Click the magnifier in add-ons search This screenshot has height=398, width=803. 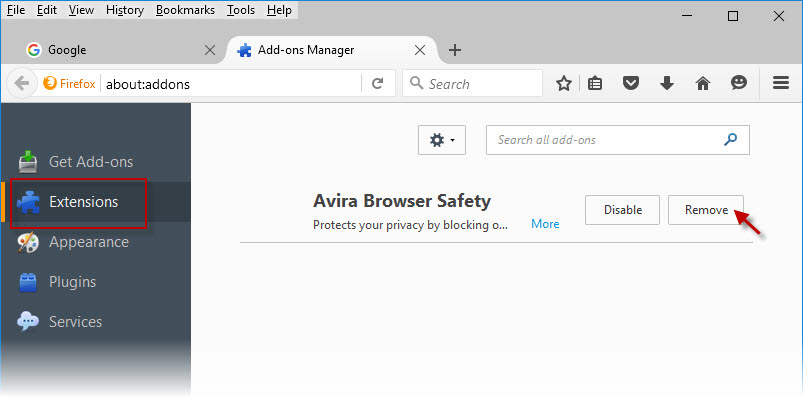point(730,139)
